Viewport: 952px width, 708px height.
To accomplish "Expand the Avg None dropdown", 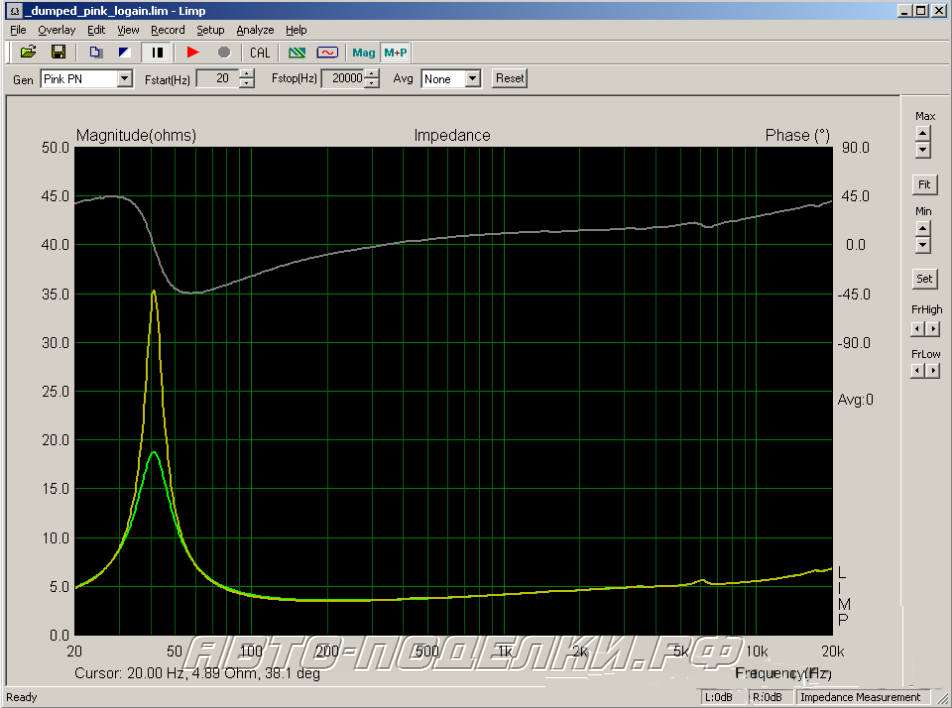I will (x=473, y=79).
